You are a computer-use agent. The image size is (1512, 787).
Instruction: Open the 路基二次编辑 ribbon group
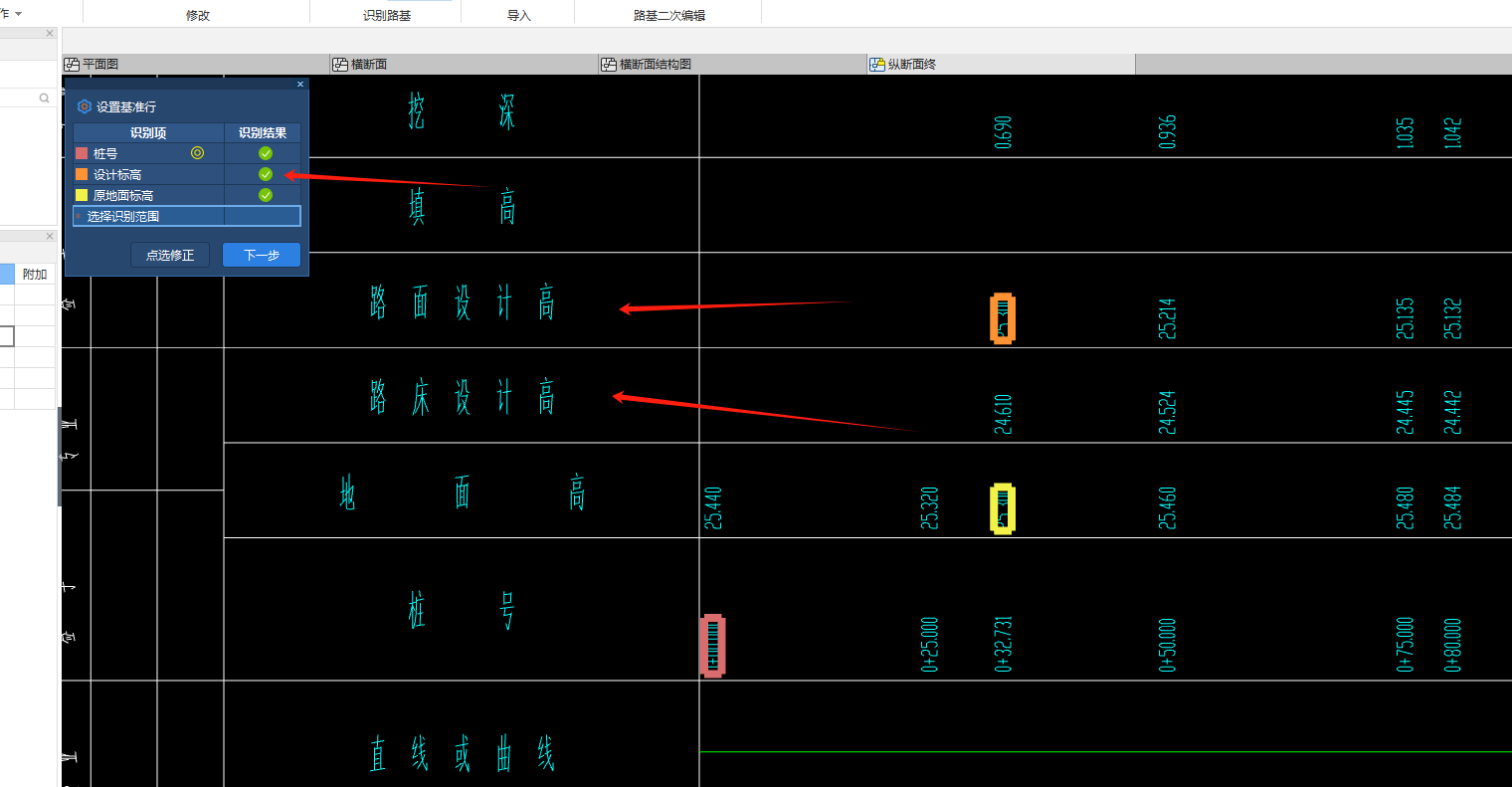669,16
